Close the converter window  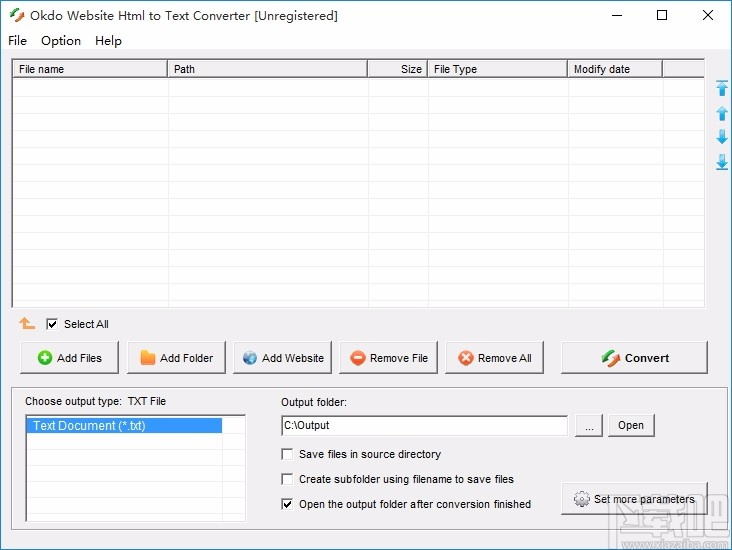coord(708,15)
